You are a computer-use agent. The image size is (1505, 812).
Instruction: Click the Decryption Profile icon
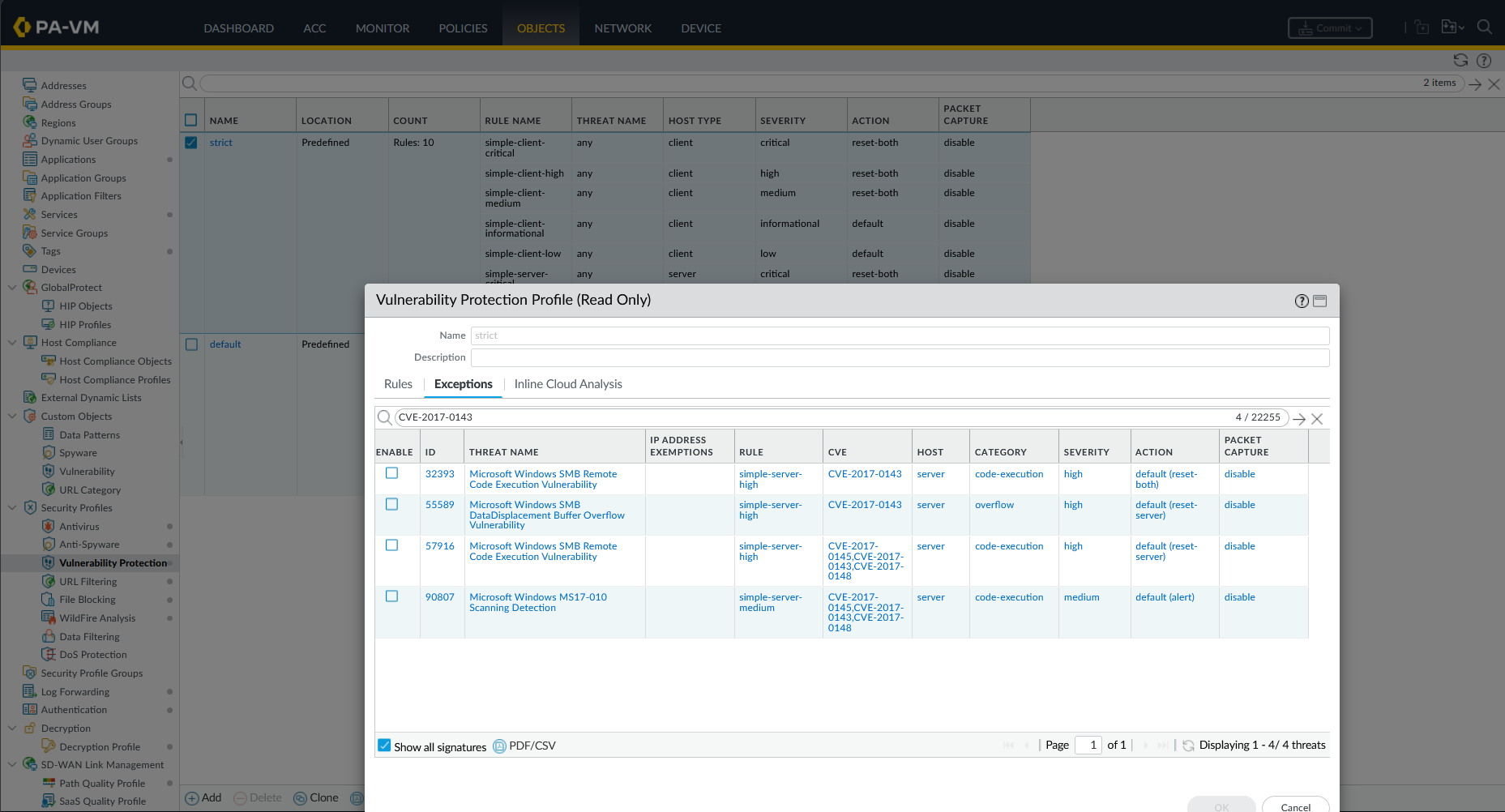click(x=49, y=746)
